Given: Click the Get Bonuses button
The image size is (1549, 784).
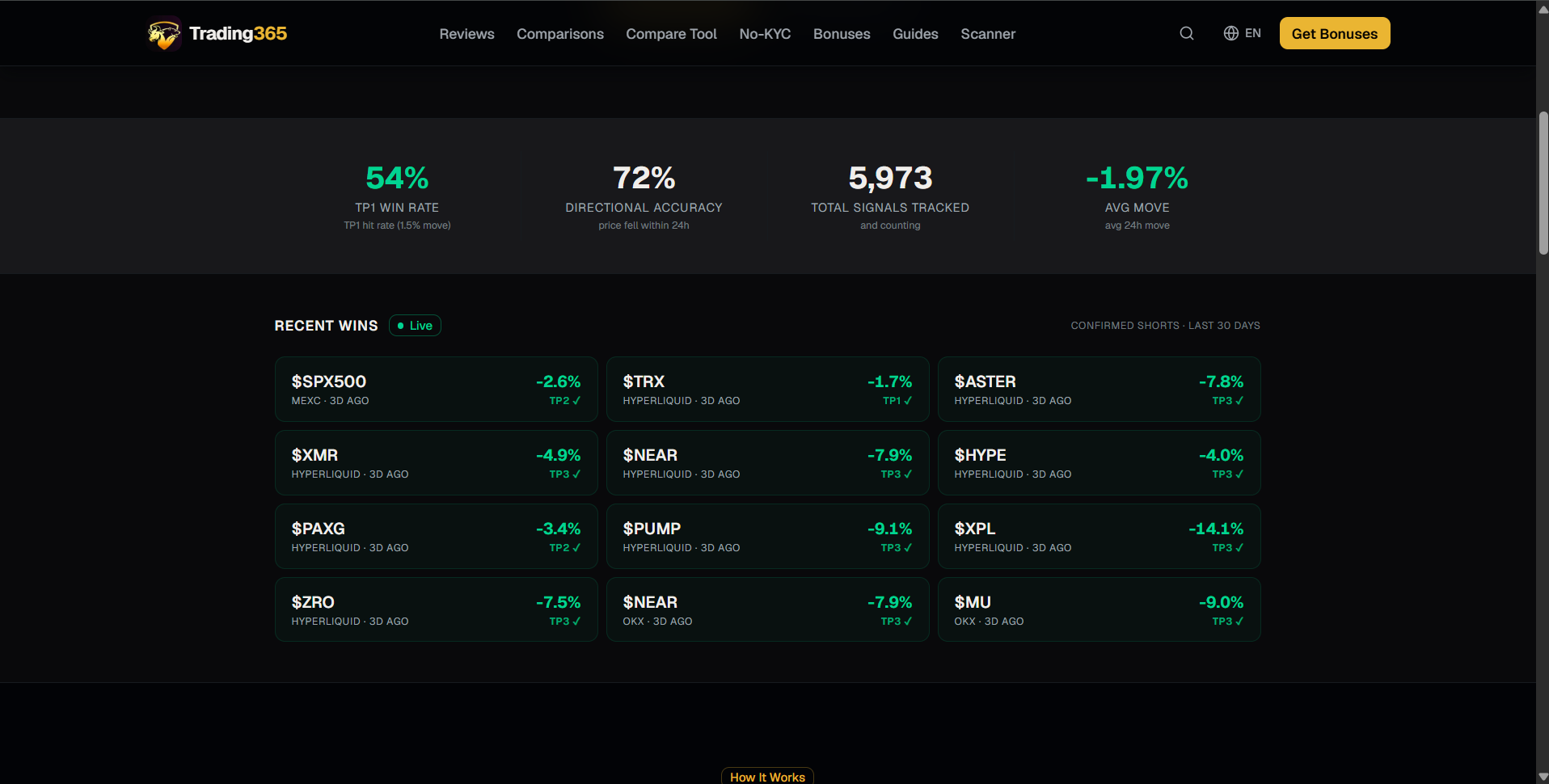Looking at the screenshot, I should click(x=1334, y=33).
